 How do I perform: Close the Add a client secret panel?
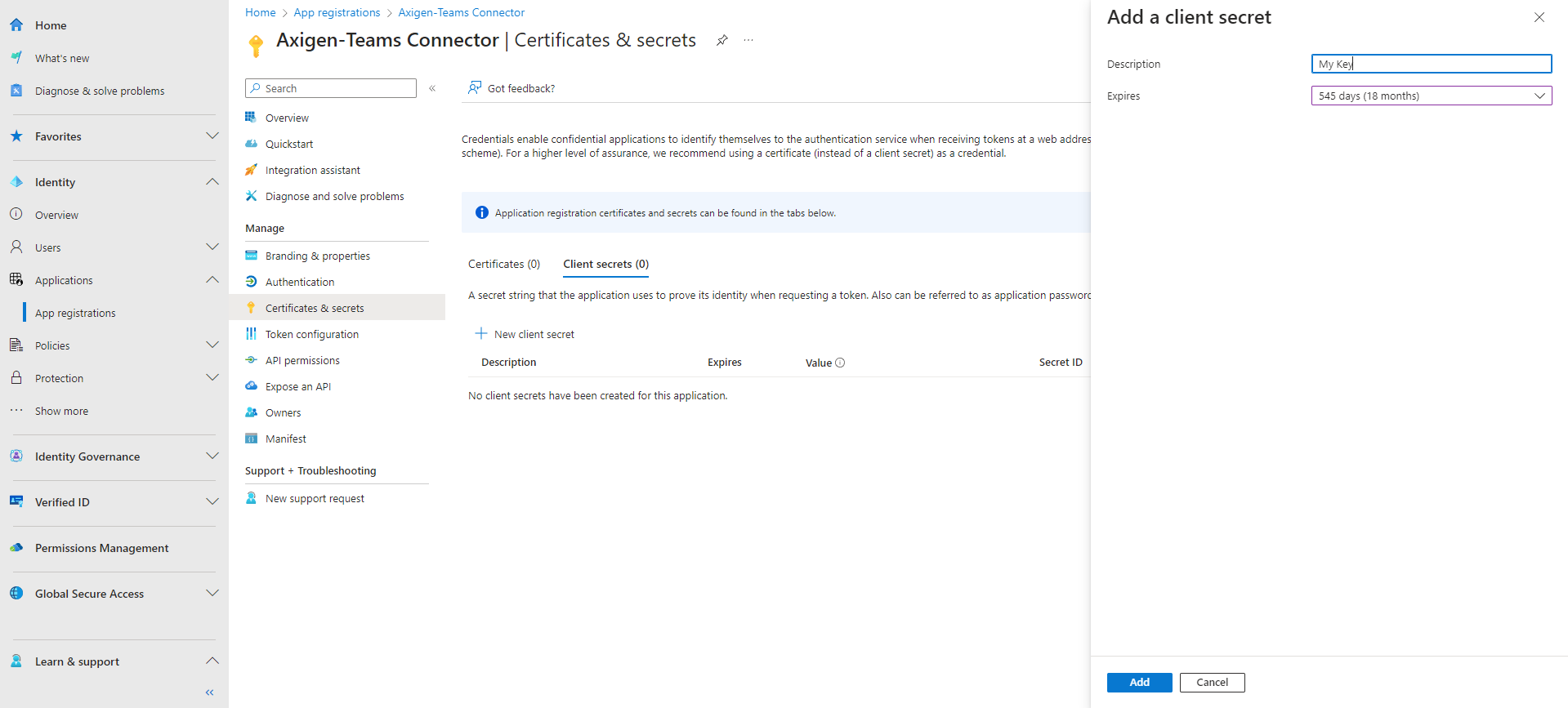point(1539,17)
